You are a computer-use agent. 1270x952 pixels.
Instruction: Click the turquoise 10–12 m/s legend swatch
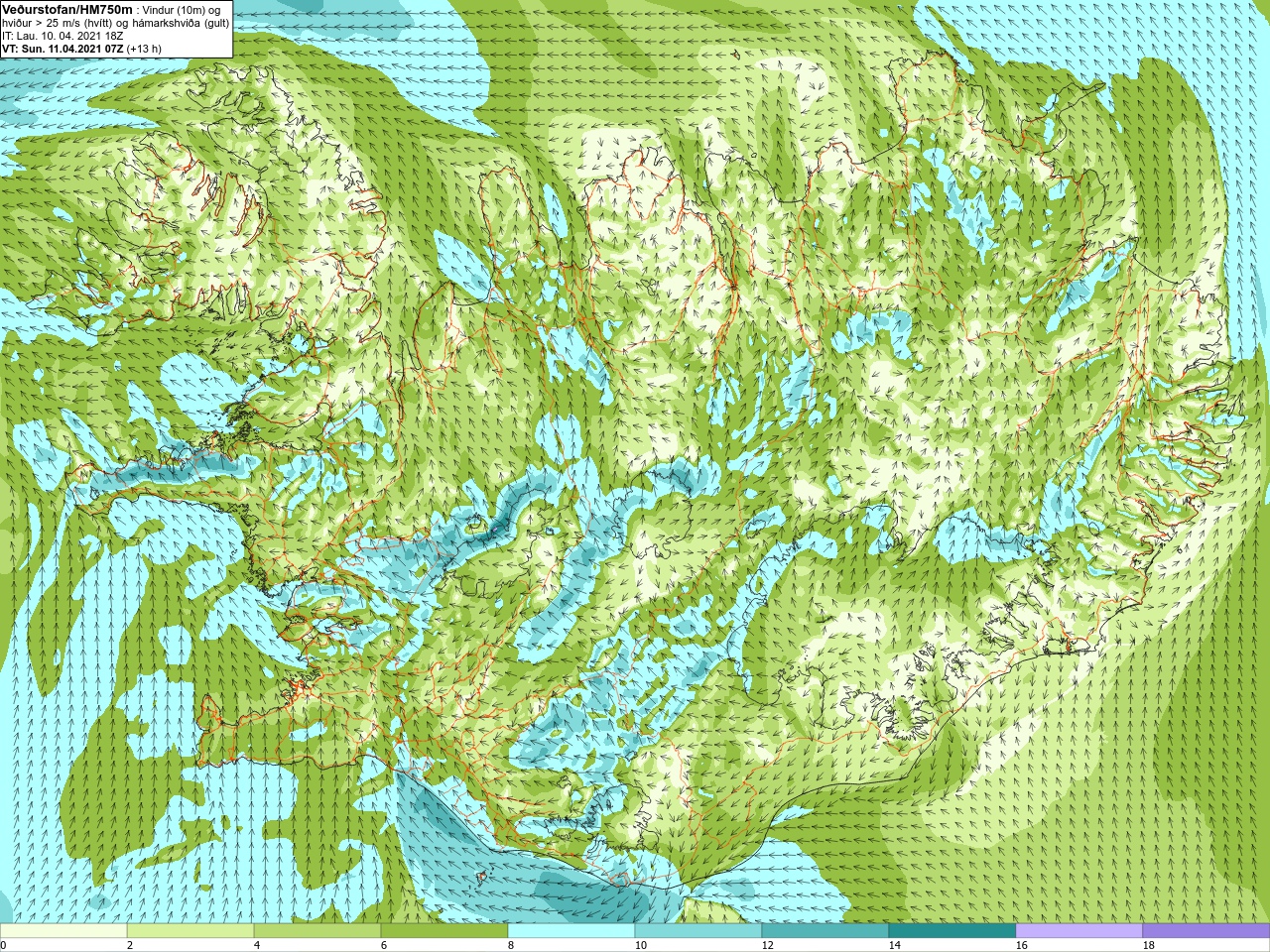click(698, 931)
